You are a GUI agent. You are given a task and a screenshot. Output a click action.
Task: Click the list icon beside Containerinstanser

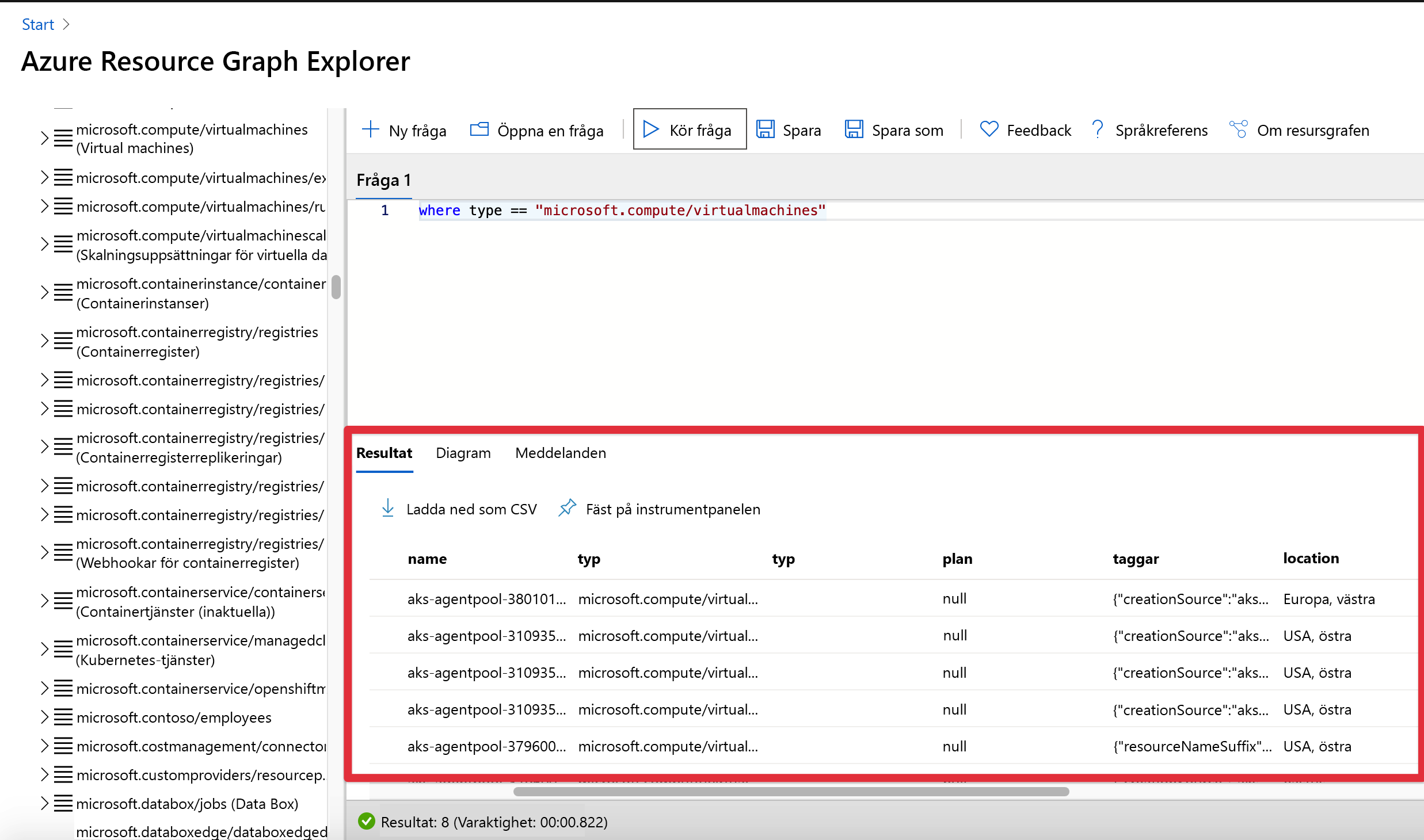pyautogui.click(x=63, y=293)
